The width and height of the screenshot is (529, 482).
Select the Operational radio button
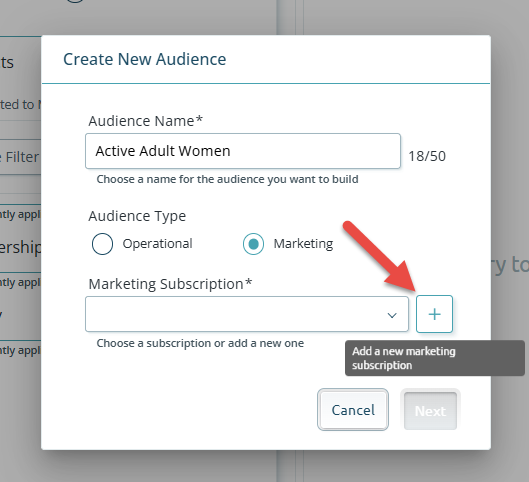[102, 244]
